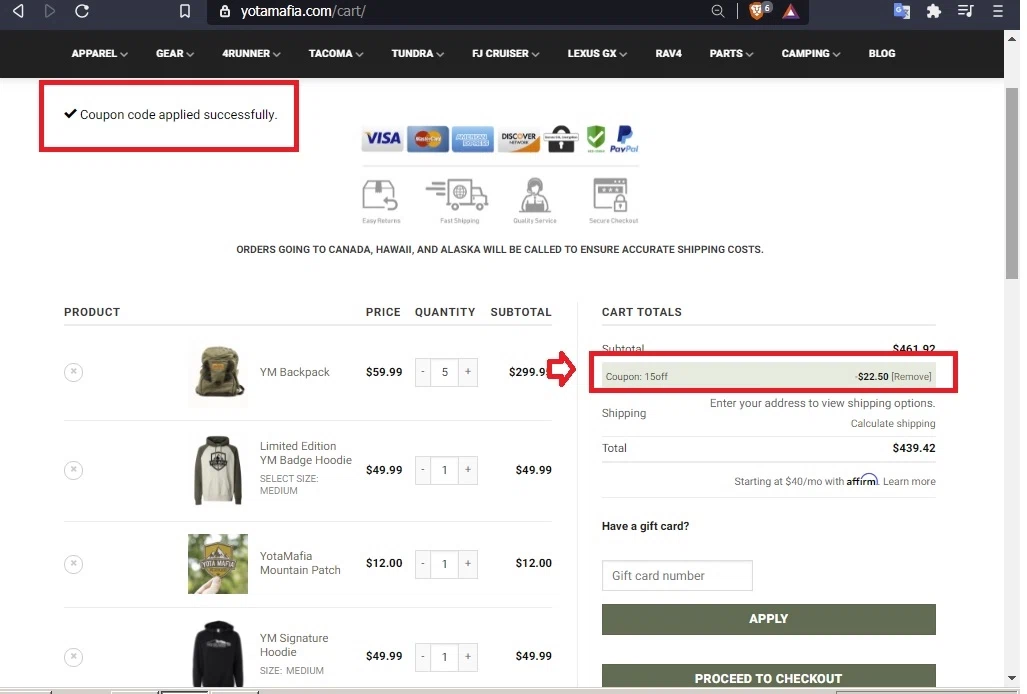The width and height of the screenshot is (1027, 694).
Task: Open the media playlist control icon
Action: coord(965,11)
